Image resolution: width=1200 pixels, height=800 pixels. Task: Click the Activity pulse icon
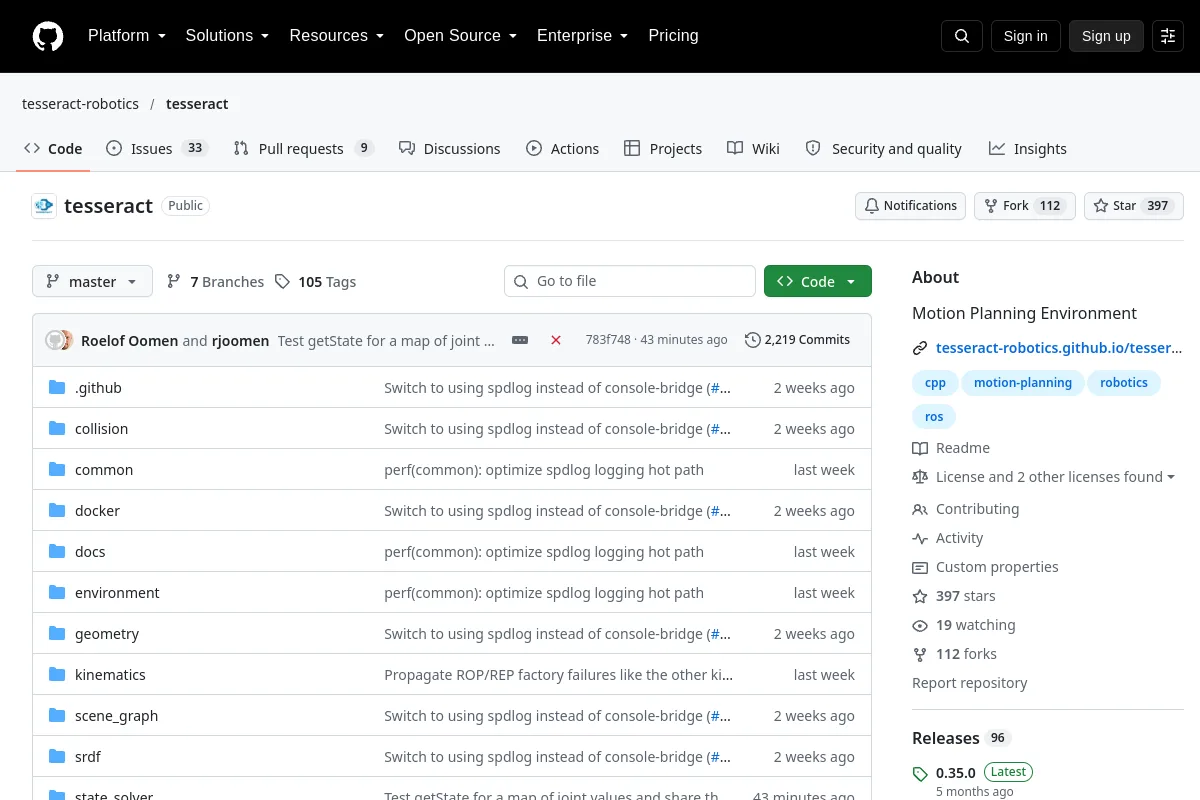(x=920, y=538)
